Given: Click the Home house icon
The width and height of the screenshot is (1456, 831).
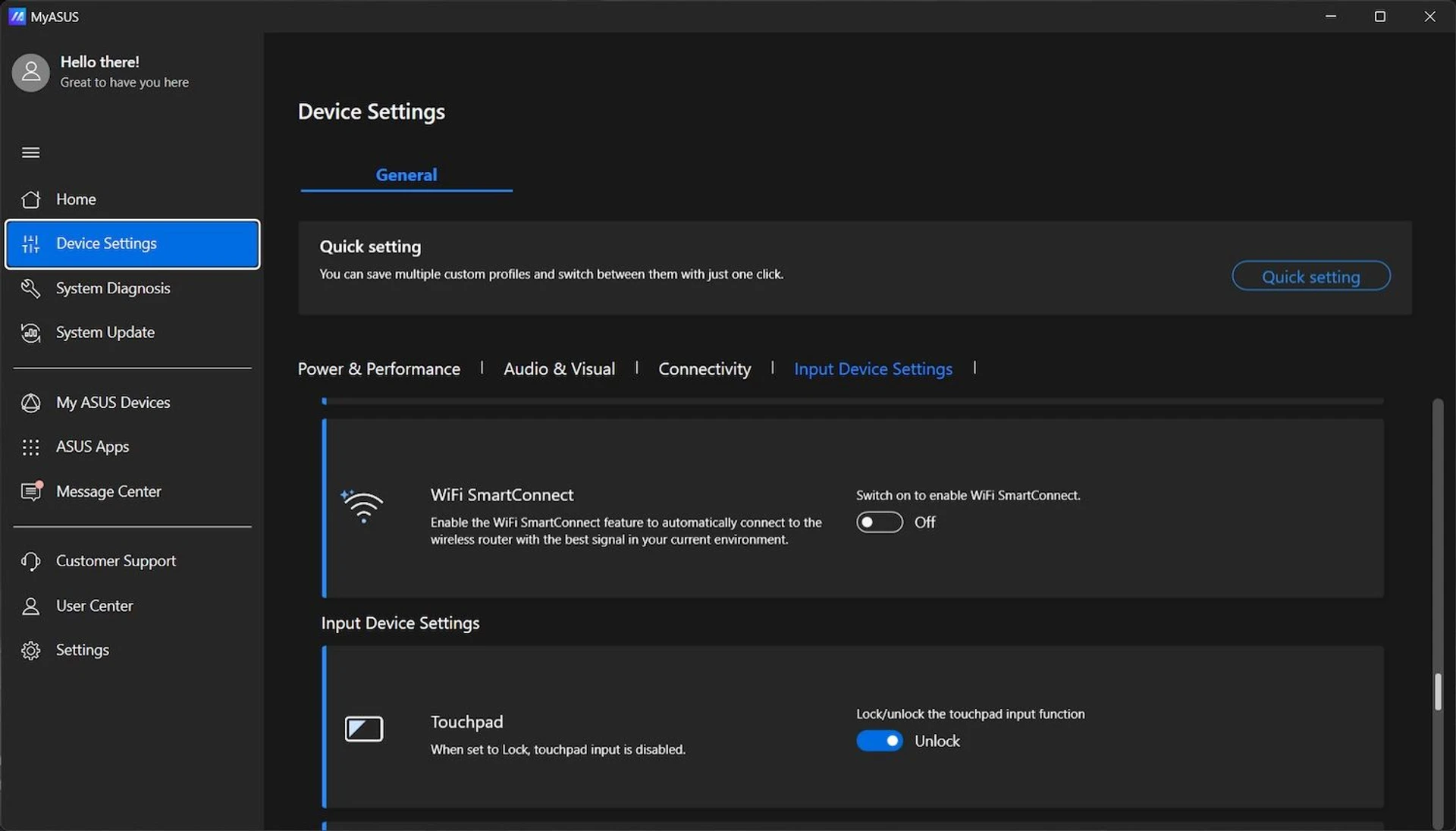Looking at the screenshot, I should click(x=31, y=199).
